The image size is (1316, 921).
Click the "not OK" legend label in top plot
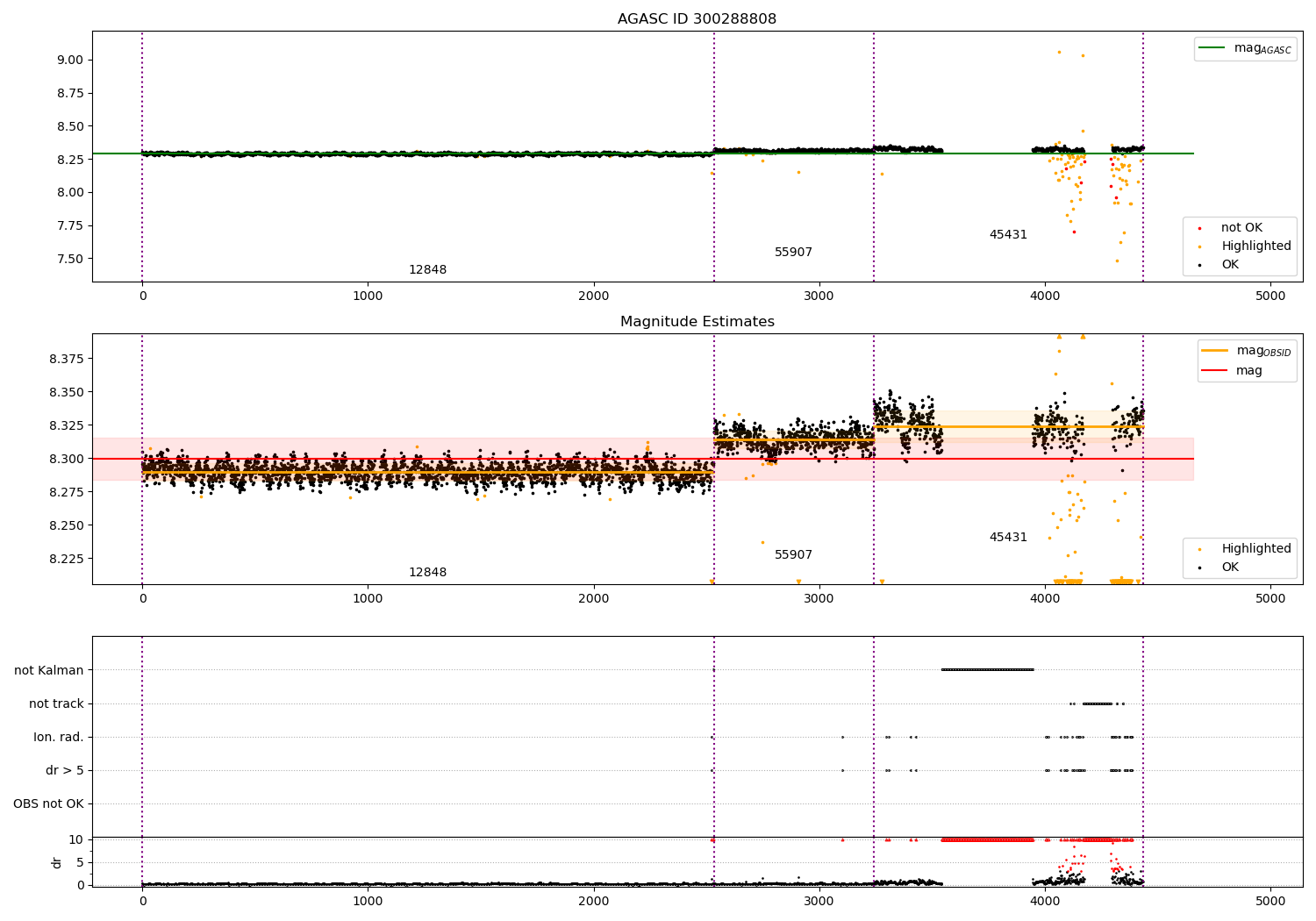[1241, 228]
